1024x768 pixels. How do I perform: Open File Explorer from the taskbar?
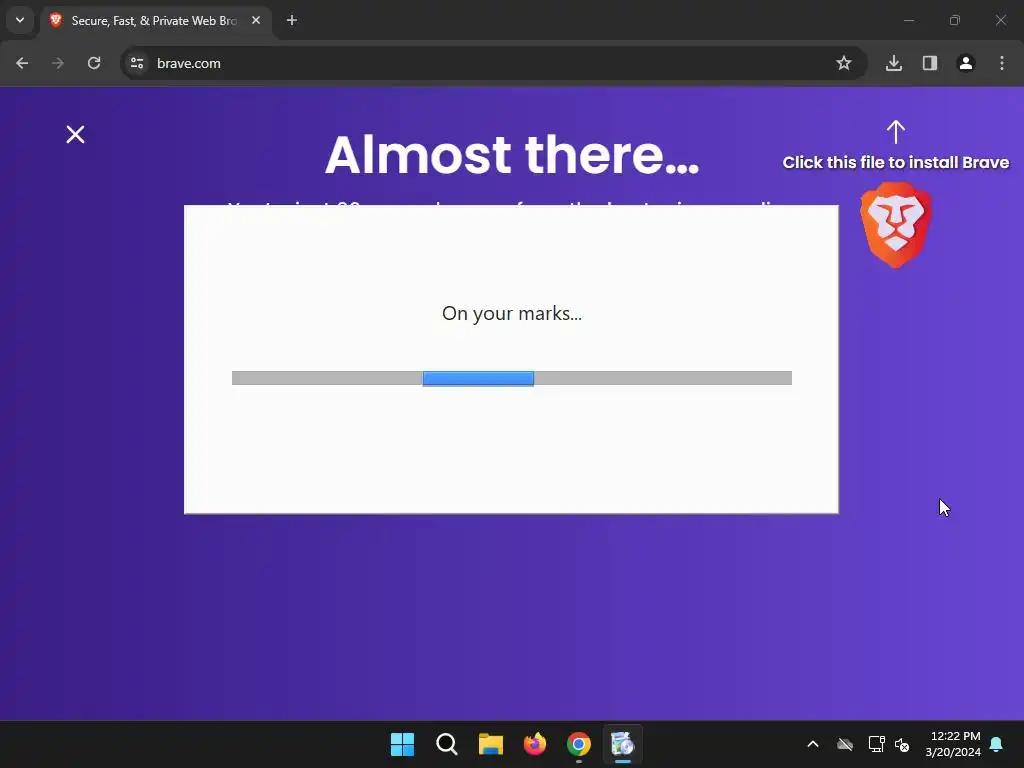pos(490,744)
